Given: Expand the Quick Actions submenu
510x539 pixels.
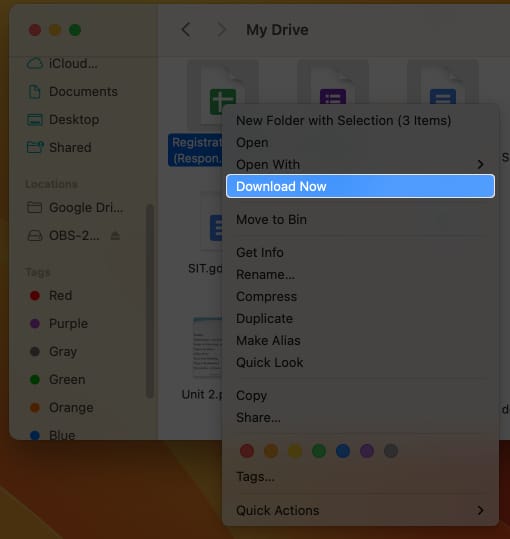Looking at the screenshot, I should pyautogui.click(x=360, y=510).
